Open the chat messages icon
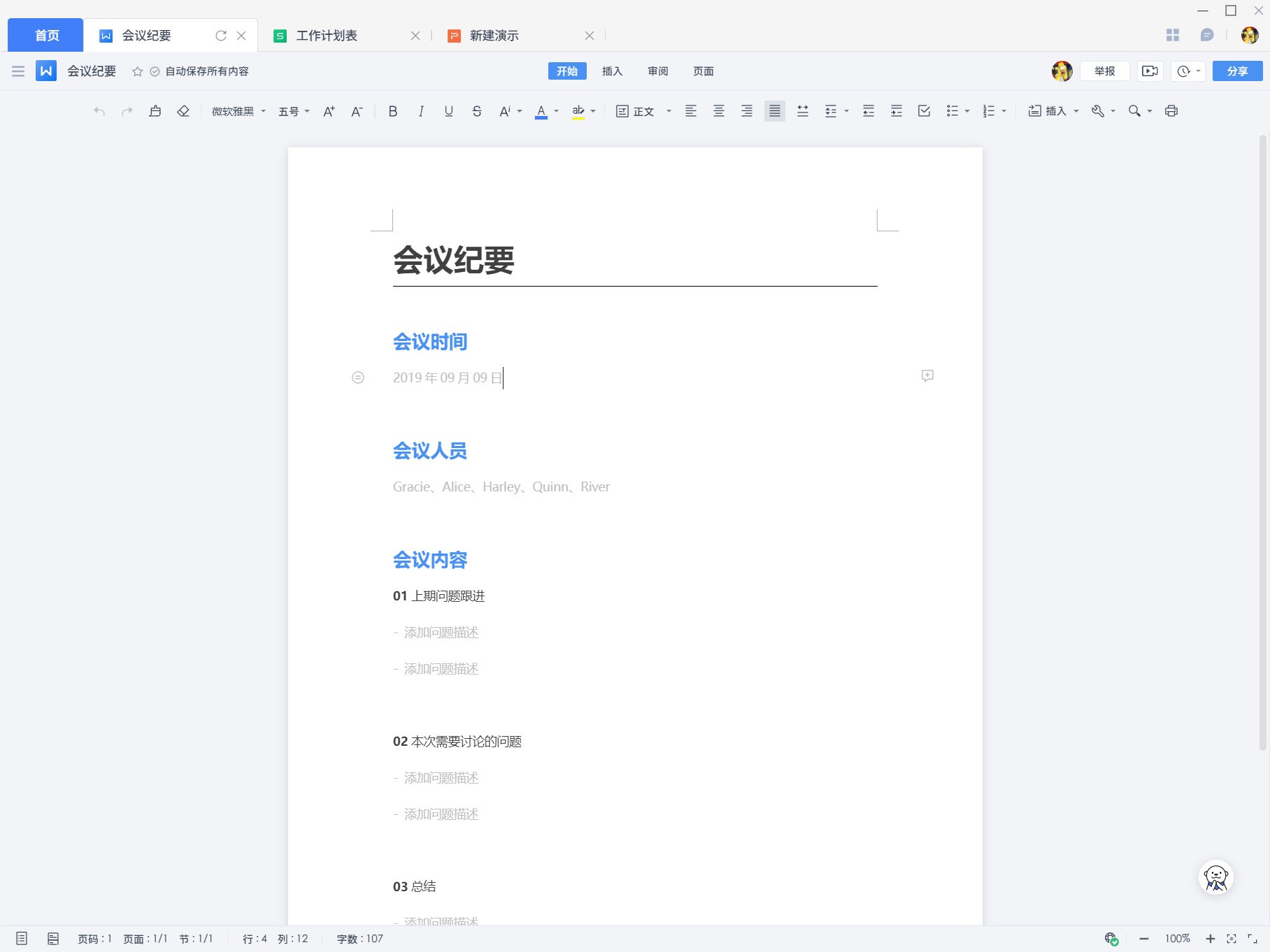 tap(1206, 35)
